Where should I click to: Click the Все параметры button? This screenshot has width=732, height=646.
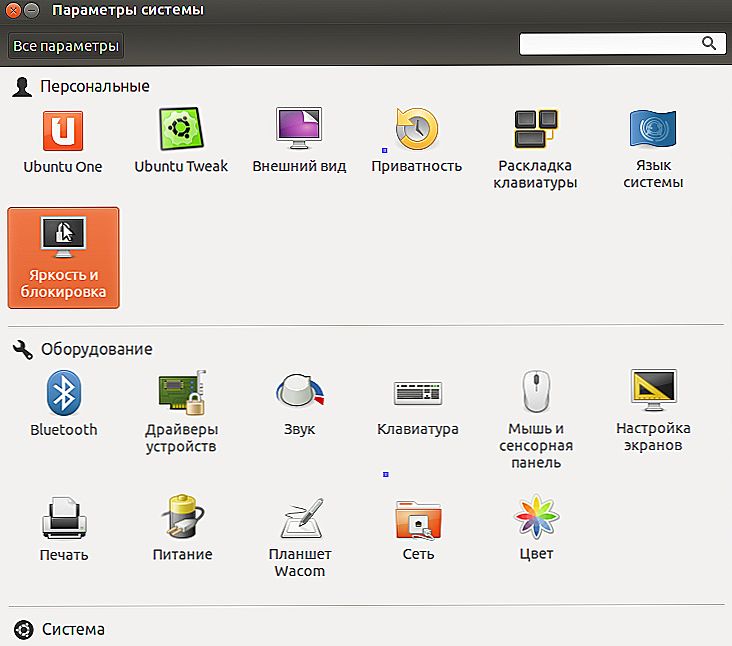point(66,46)
